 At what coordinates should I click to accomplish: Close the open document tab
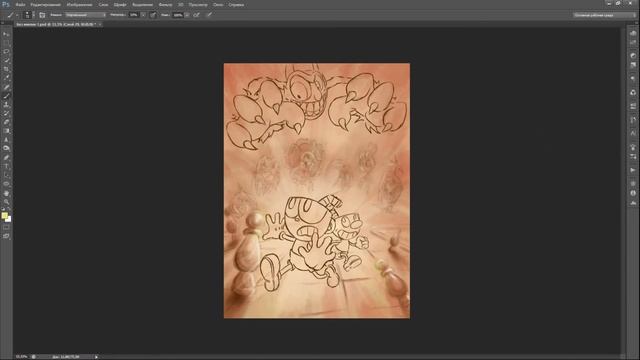pos(100,24)
